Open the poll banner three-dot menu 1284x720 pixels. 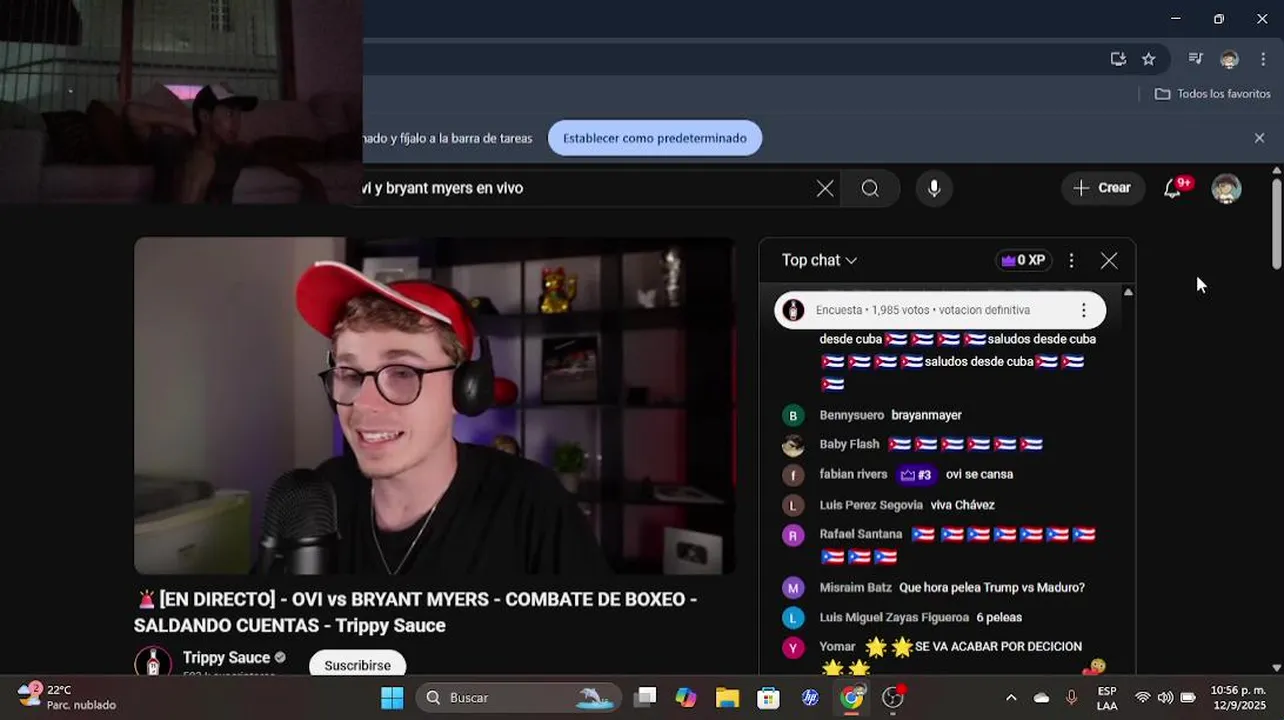pos(1083,310)
